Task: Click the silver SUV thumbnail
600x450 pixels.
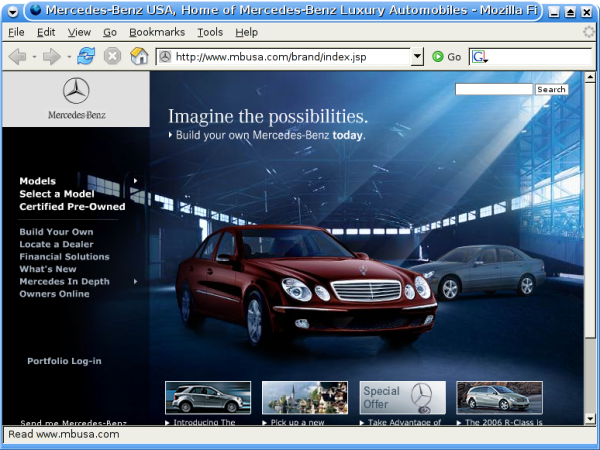Action: point(208,398)
